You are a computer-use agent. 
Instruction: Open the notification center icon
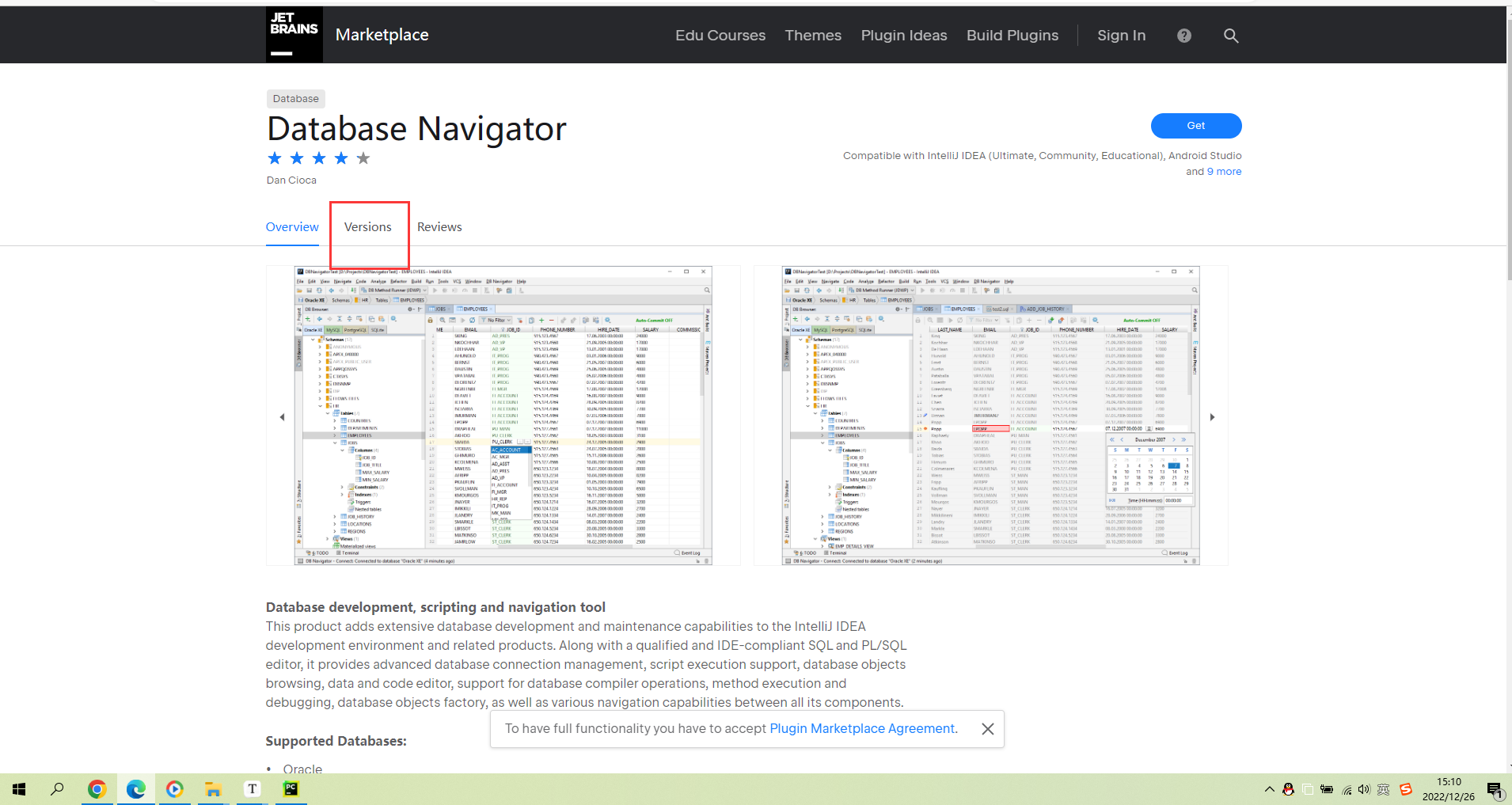1494,789
